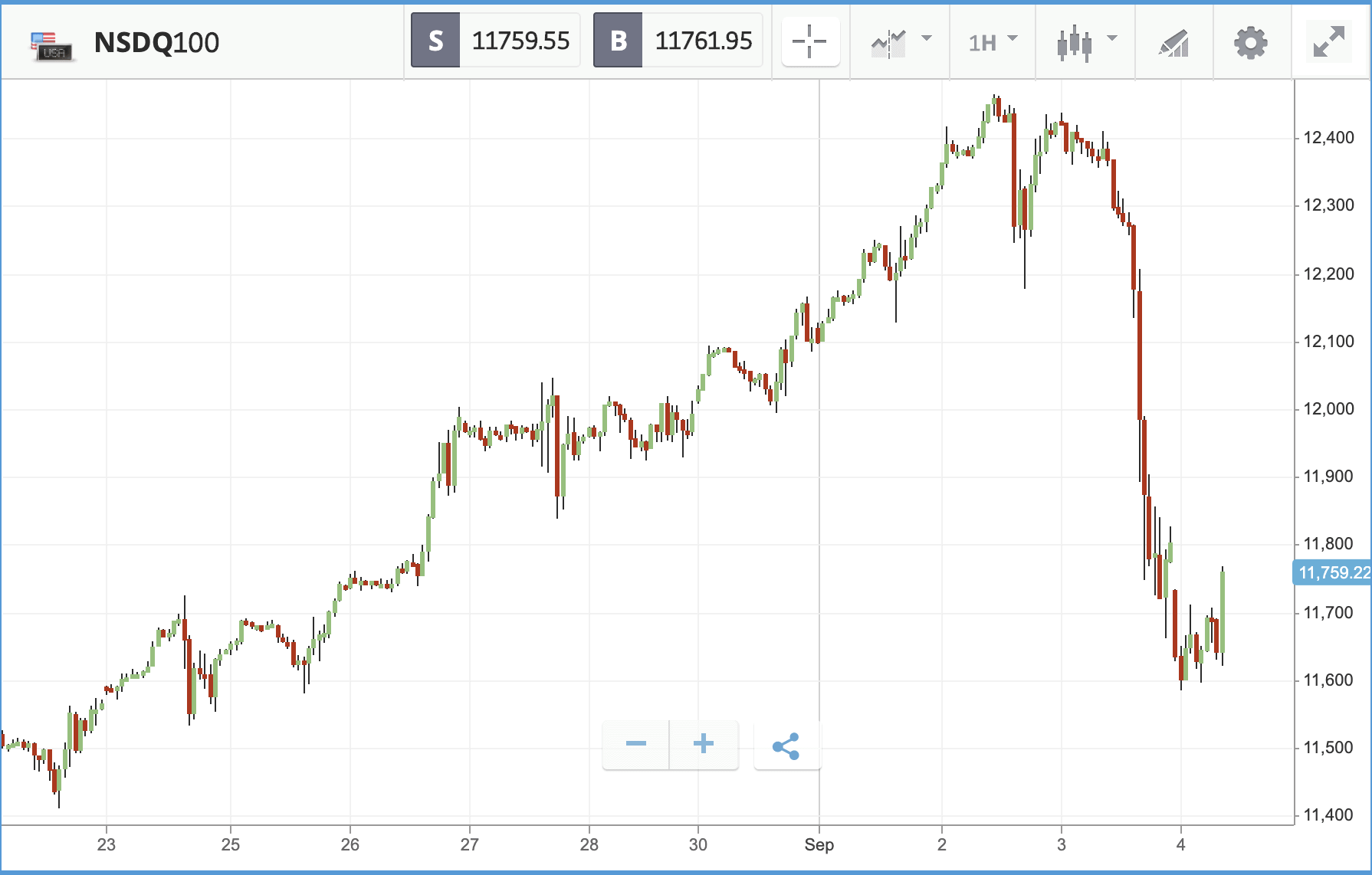Select the buy price 11761.95
This screenshot has width=1372, height=875.
[703, 41]
